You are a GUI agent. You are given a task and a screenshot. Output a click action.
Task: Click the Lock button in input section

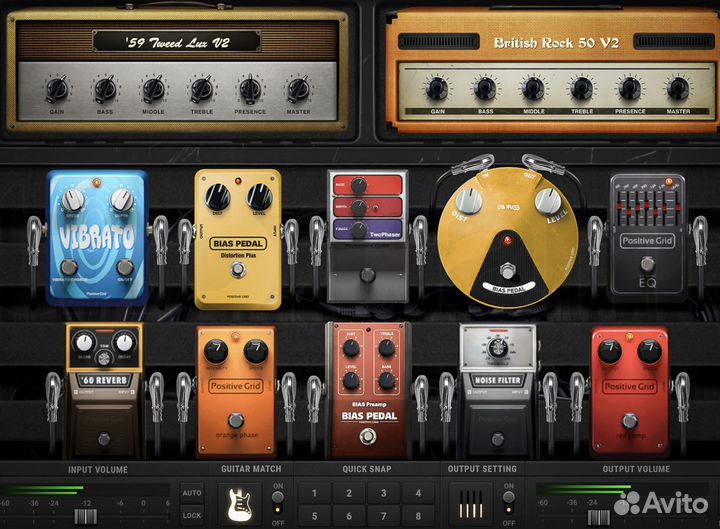[x=192, y=515]
